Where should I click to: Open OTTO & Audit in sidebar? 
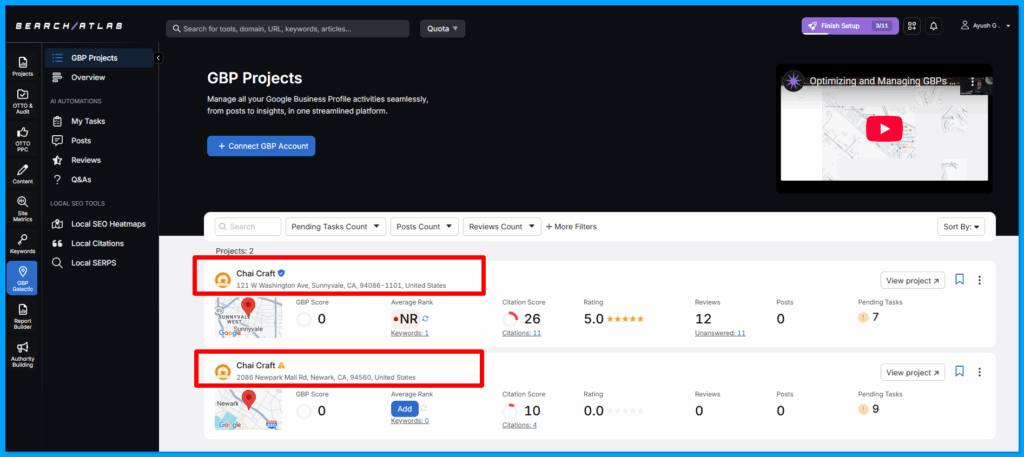[22, 101]
